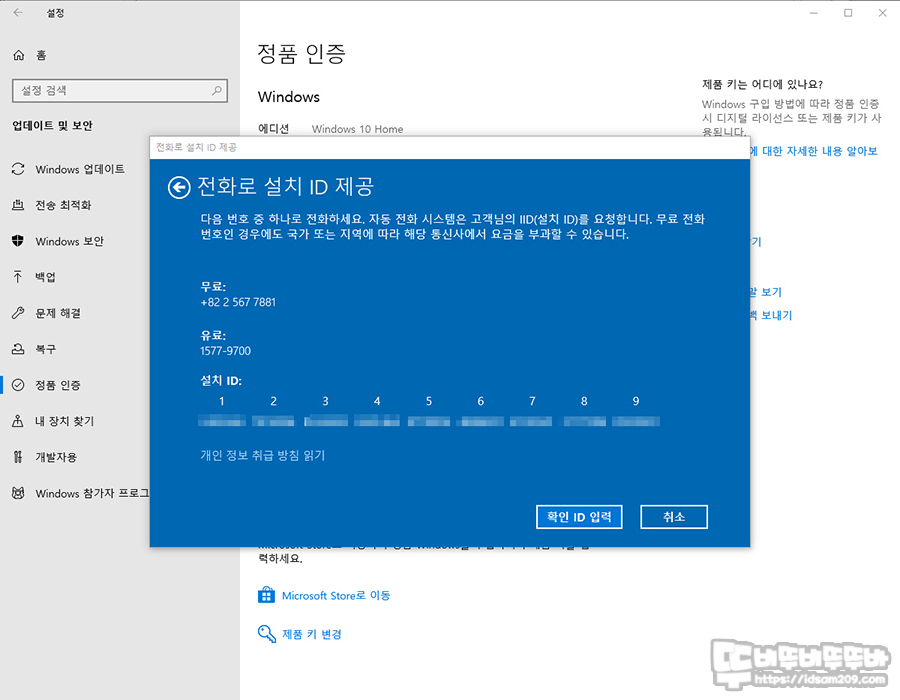Click the back arrow in the dialog header
The image size is (900, 700).
[x=179, y=187]
